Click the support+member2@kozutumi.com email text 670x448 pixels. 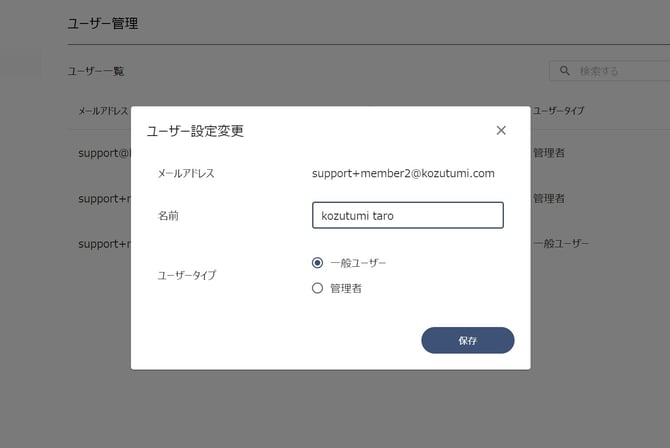403,173
